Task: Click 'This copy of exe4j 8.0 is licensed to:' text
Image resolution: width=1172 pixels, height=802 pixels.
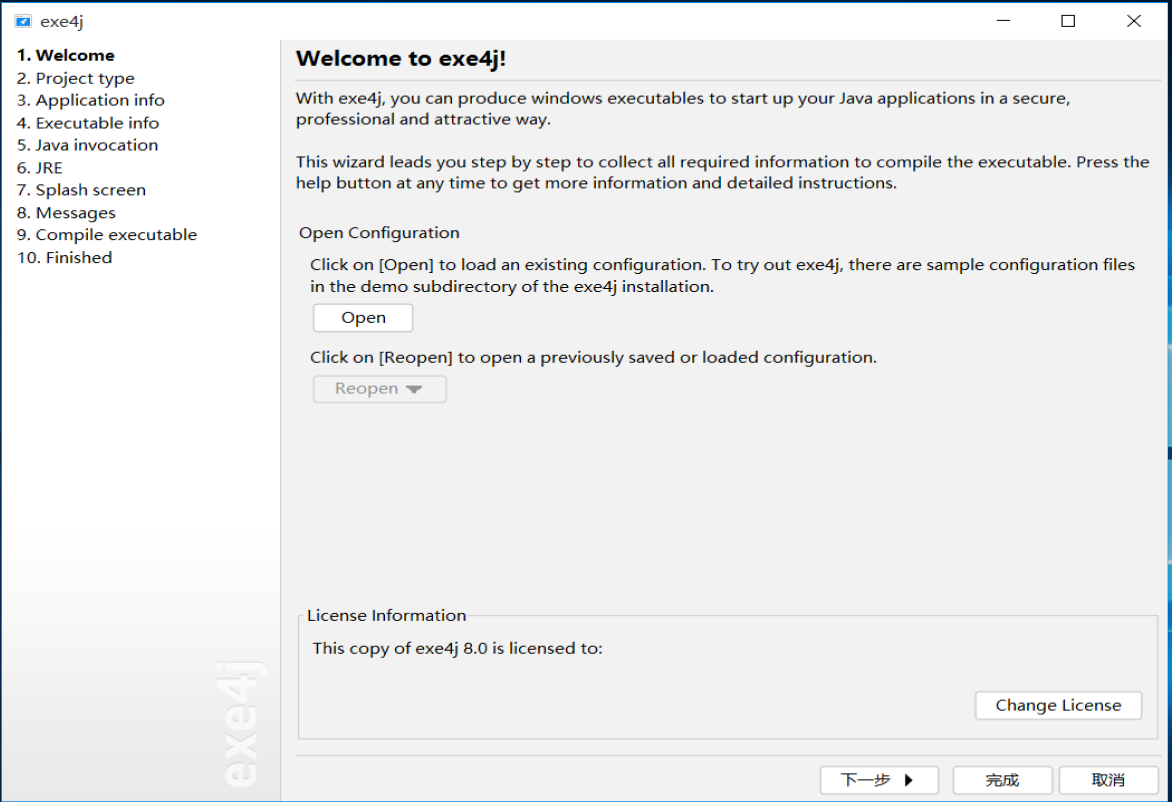Action: [457, 649]
